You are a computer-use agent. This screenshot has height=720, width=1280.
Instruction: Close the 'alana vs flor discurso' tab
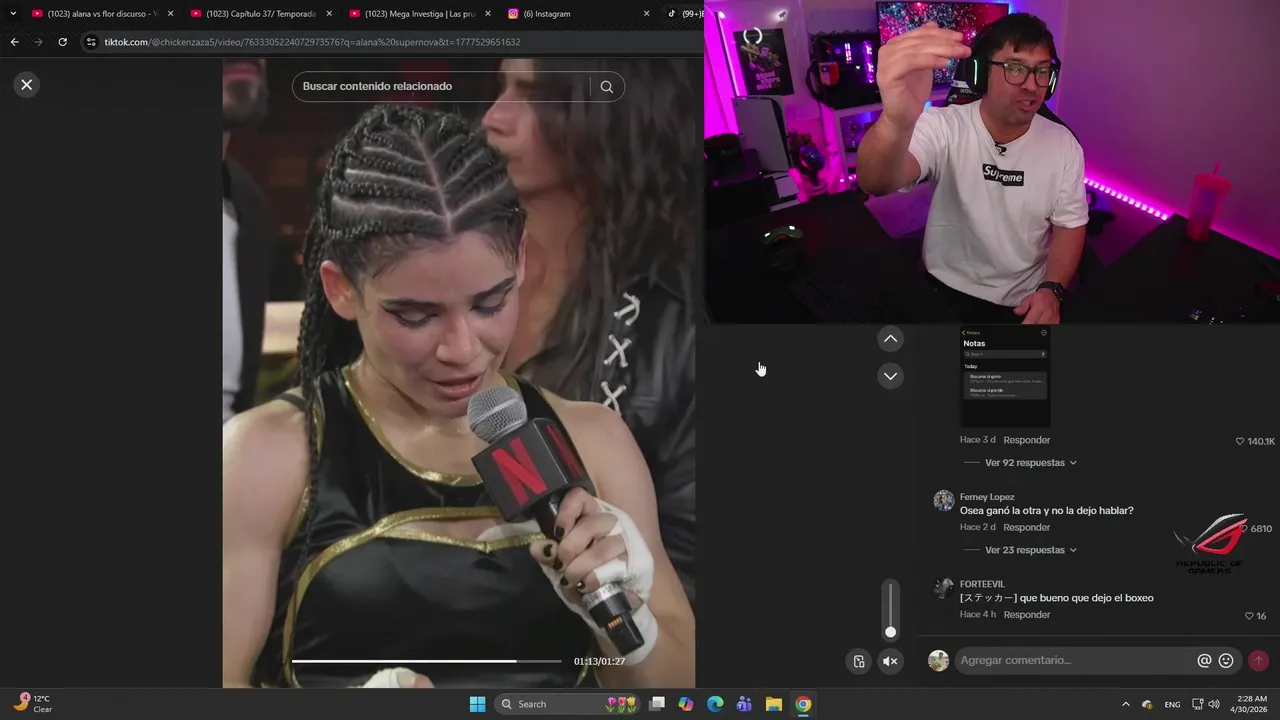click(x=170, y=14)
